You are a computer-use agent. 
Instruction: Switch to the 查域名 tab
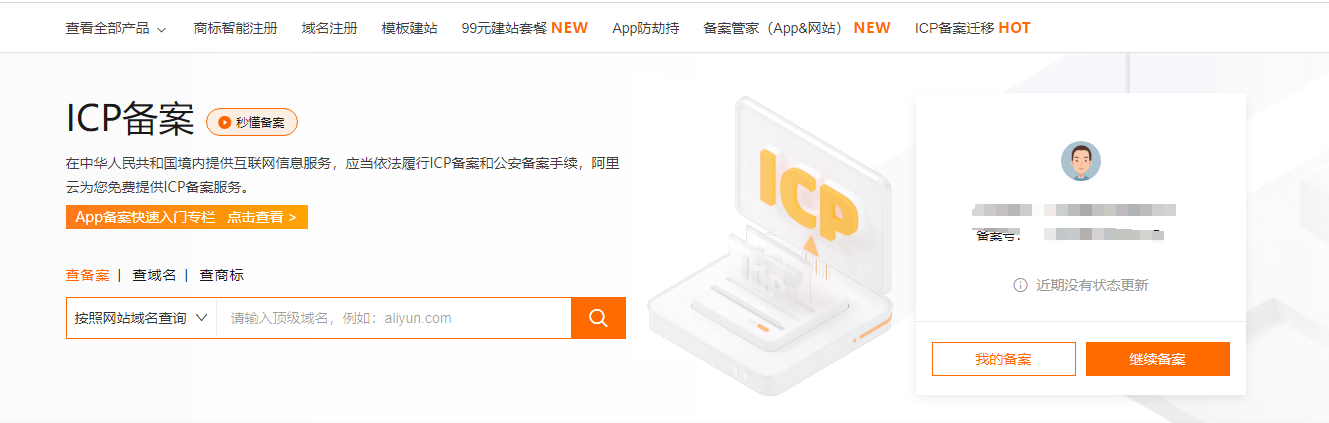154,275
